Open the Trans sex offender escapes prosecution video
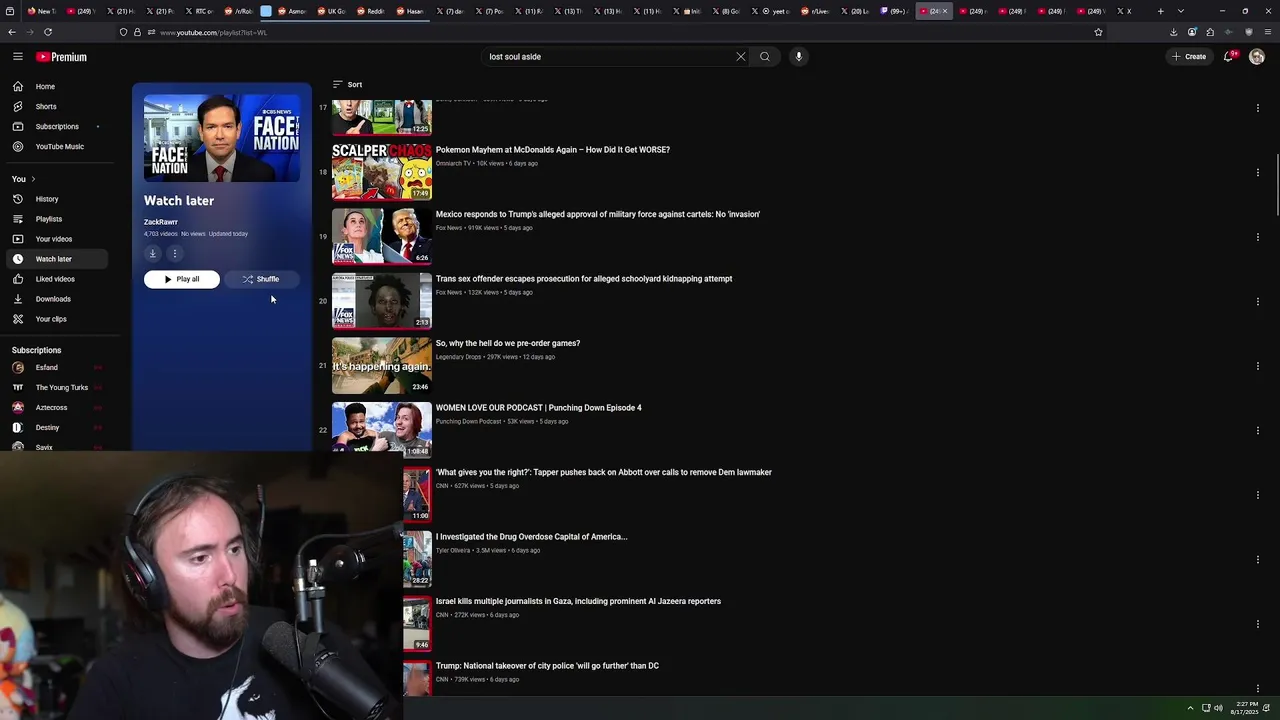The width and height of the screenshot is (1280, 720). point(584,279)
